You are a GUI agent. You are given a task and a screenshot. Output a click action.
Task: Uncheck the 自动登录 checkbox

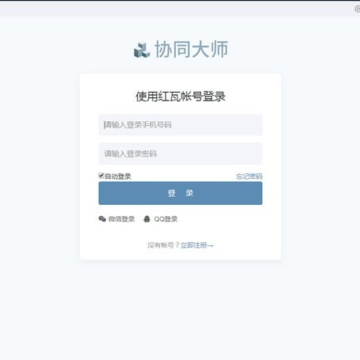pos(101,176)
